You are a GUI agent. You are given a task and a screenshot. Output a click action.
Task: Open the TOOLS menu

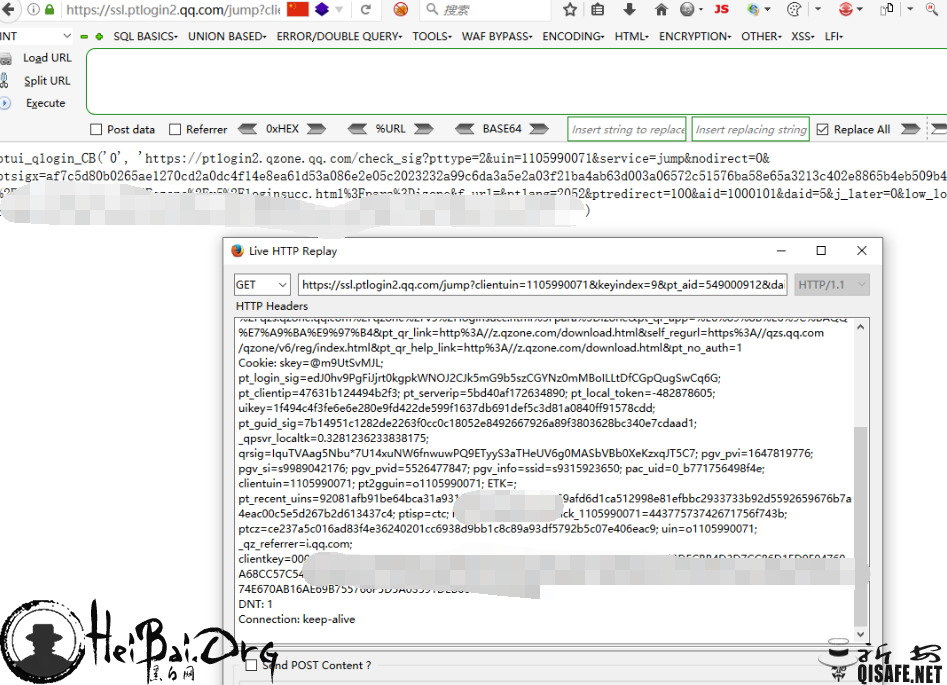coord(432,36)
